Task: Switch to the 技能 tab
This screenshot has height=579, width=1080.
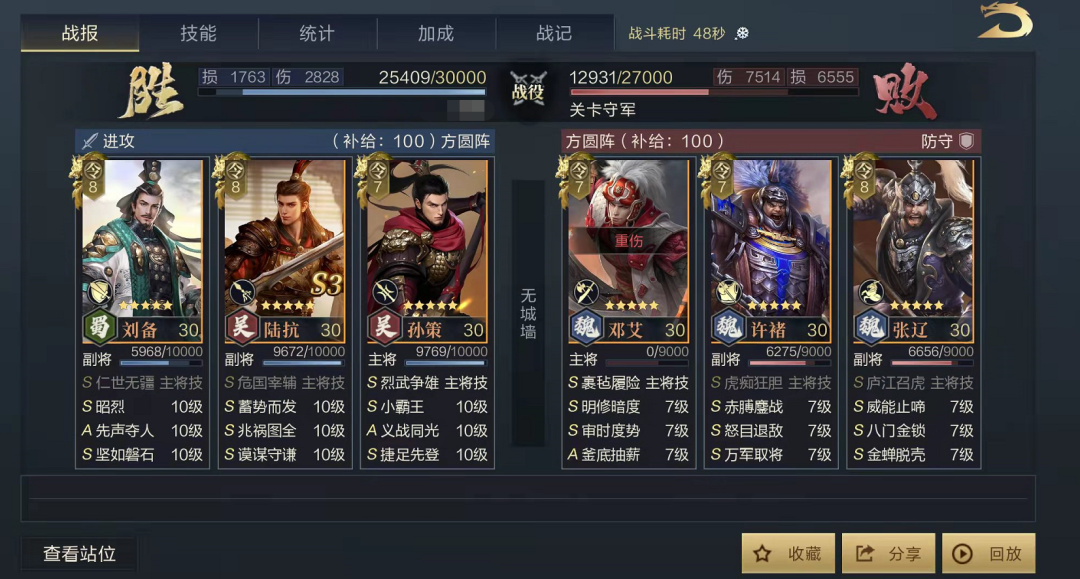Action: pos(198,33)
